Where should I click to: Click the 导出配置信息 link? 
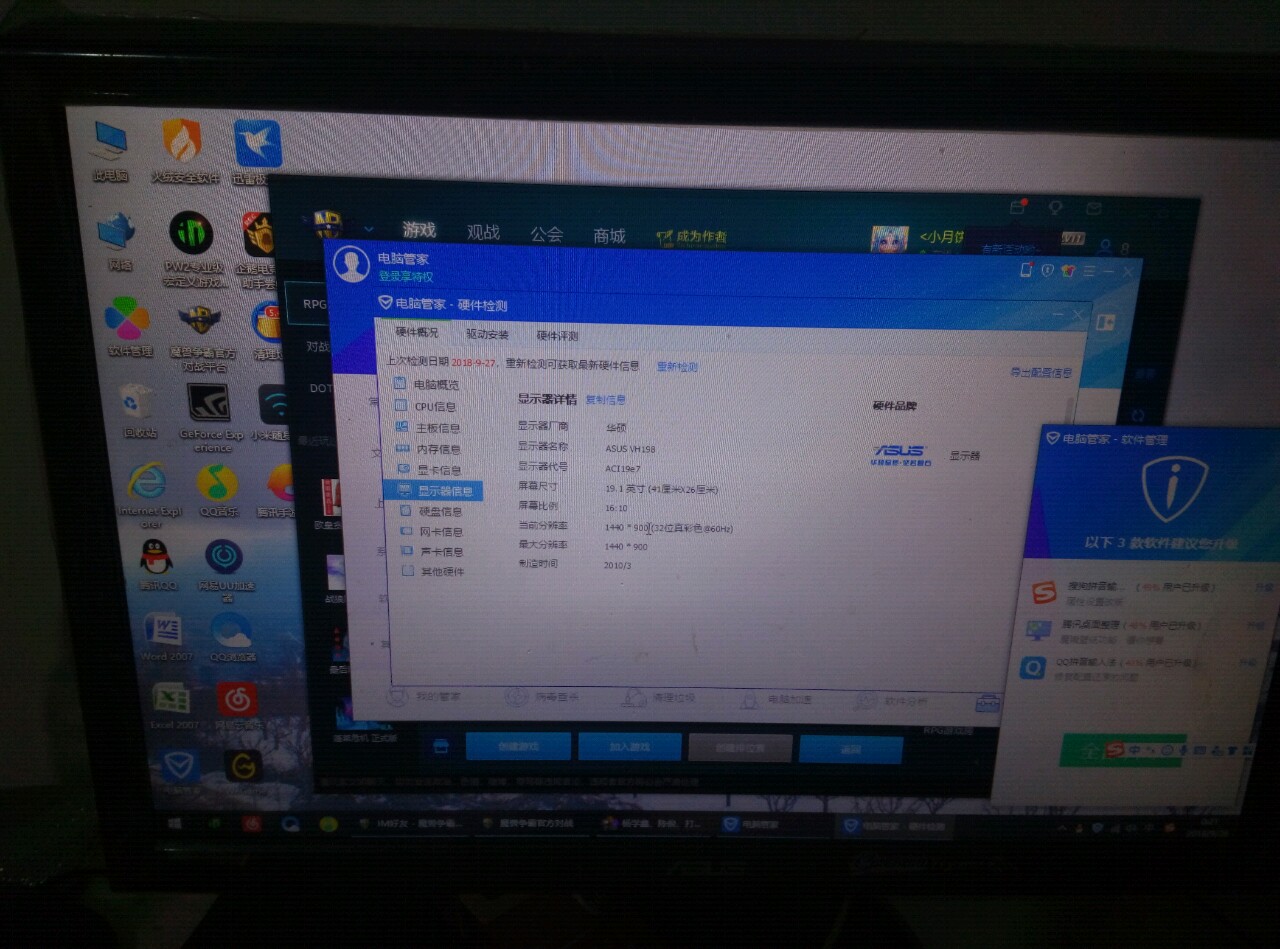[1041, 372]
